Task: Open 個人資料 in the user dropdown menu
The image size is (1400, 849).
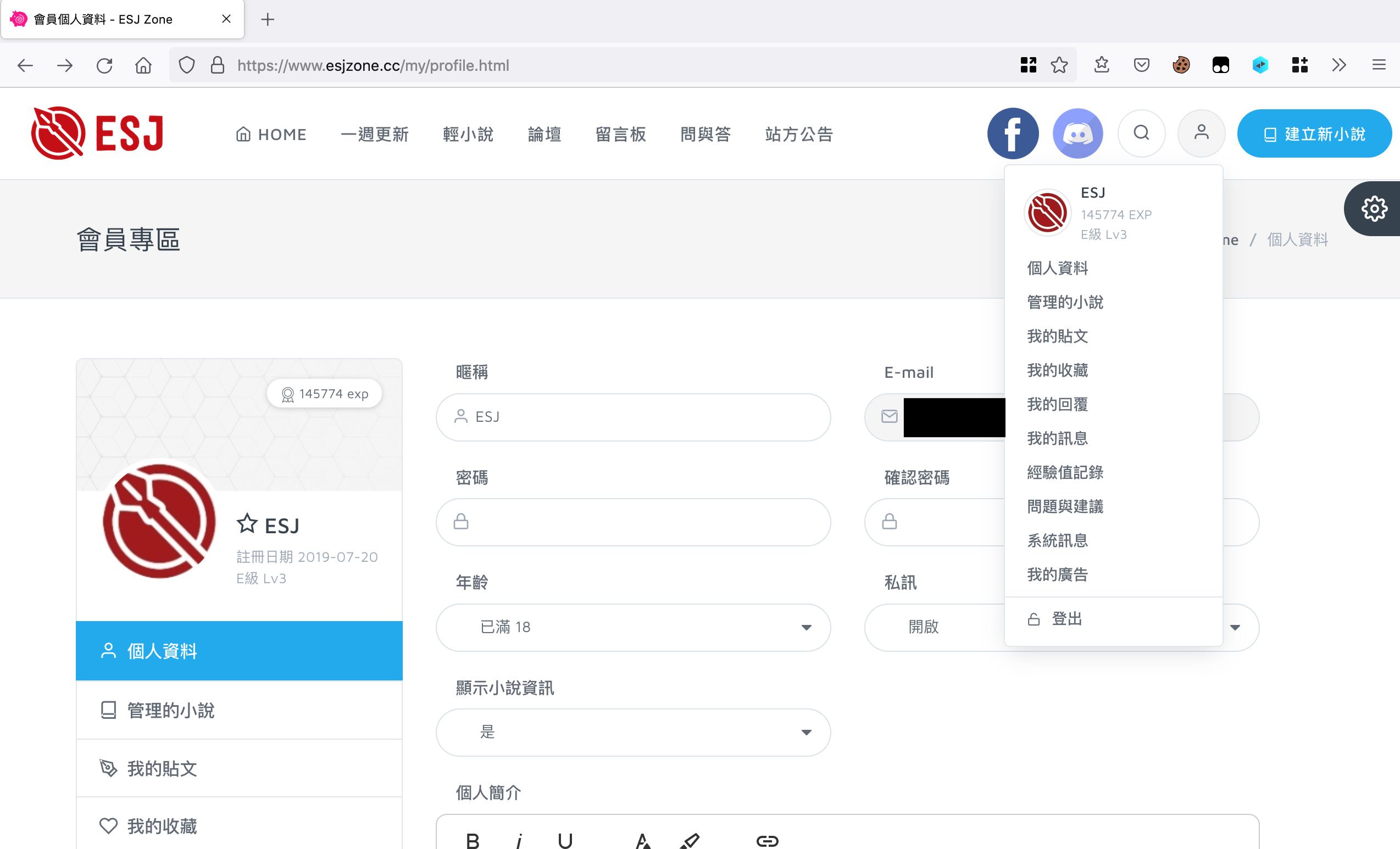Action: pyautogui.click(x=1057, y=267)
